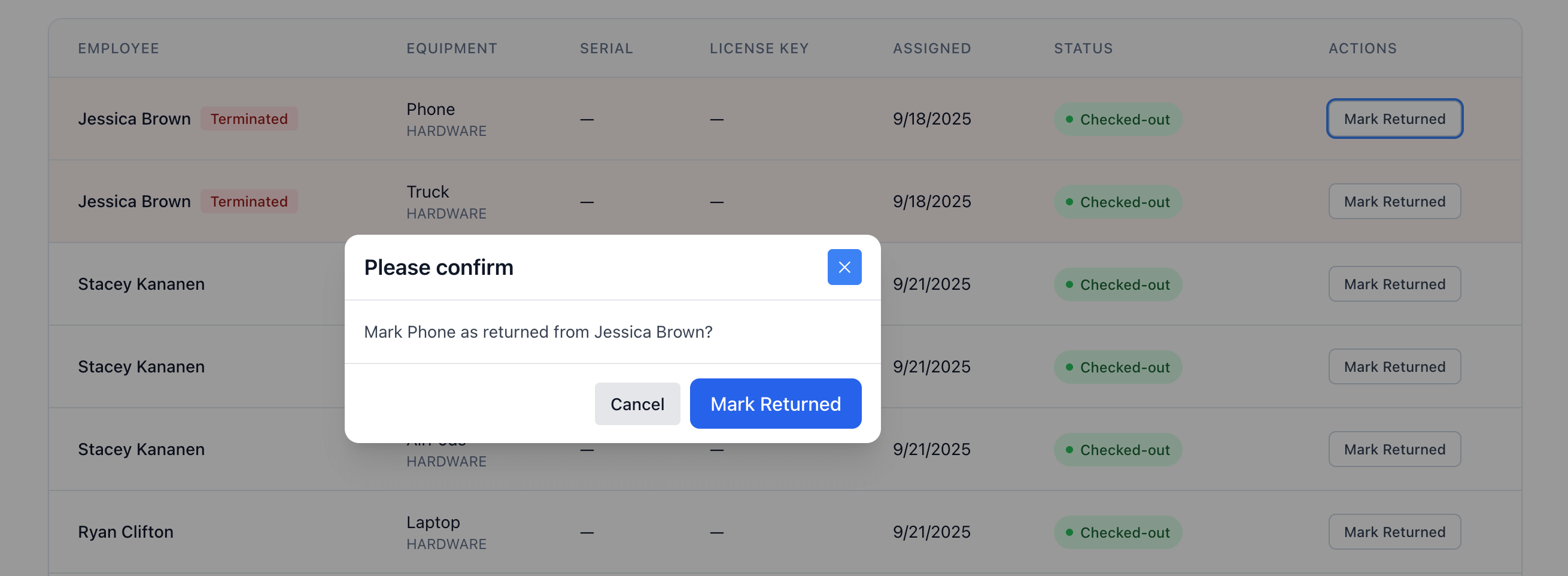Click the Status column header
Screen dimensions: 1568x576
(1083, 48)
